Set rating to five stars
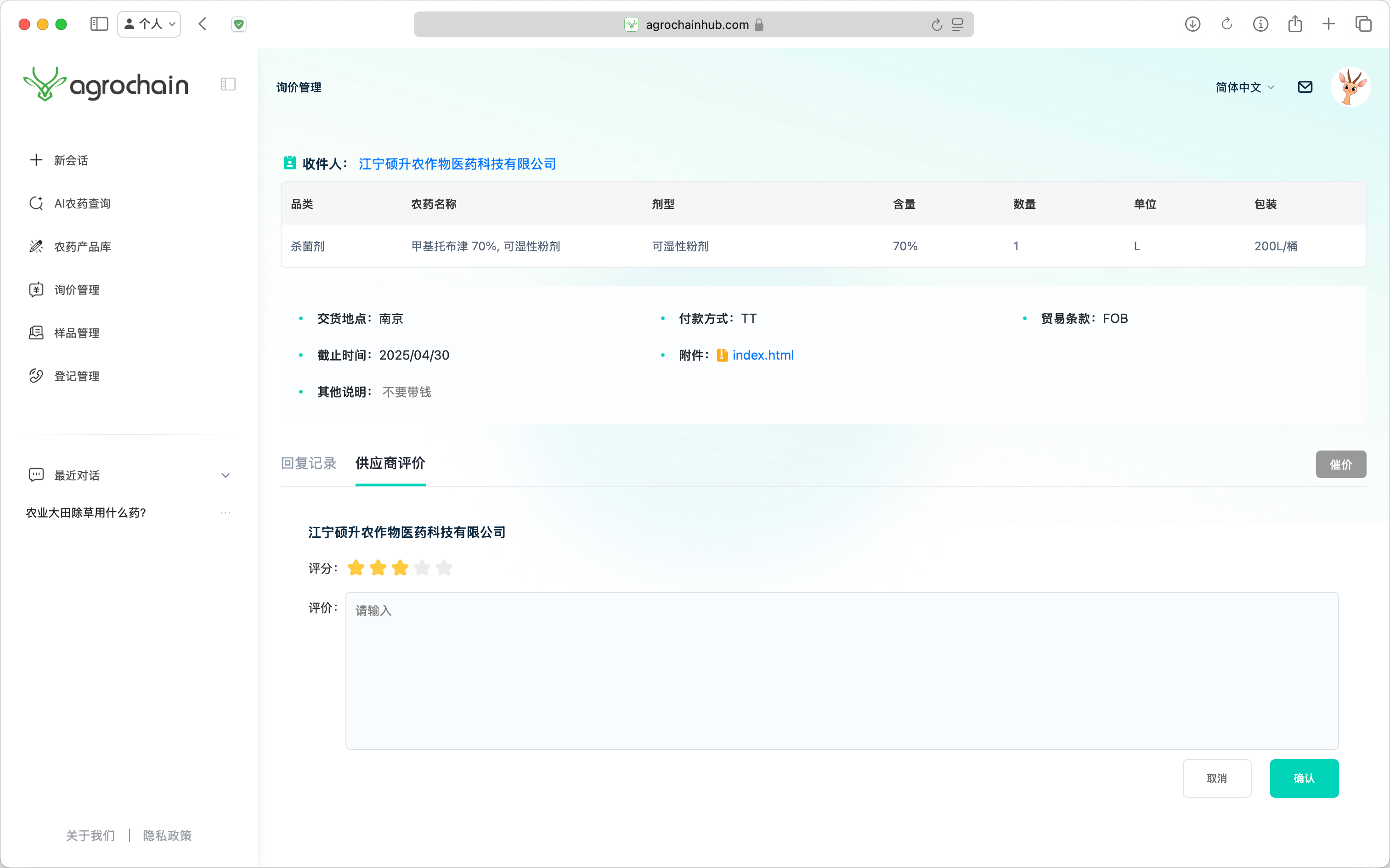This screenshot has width=1390, height=868. coord(444,568)
